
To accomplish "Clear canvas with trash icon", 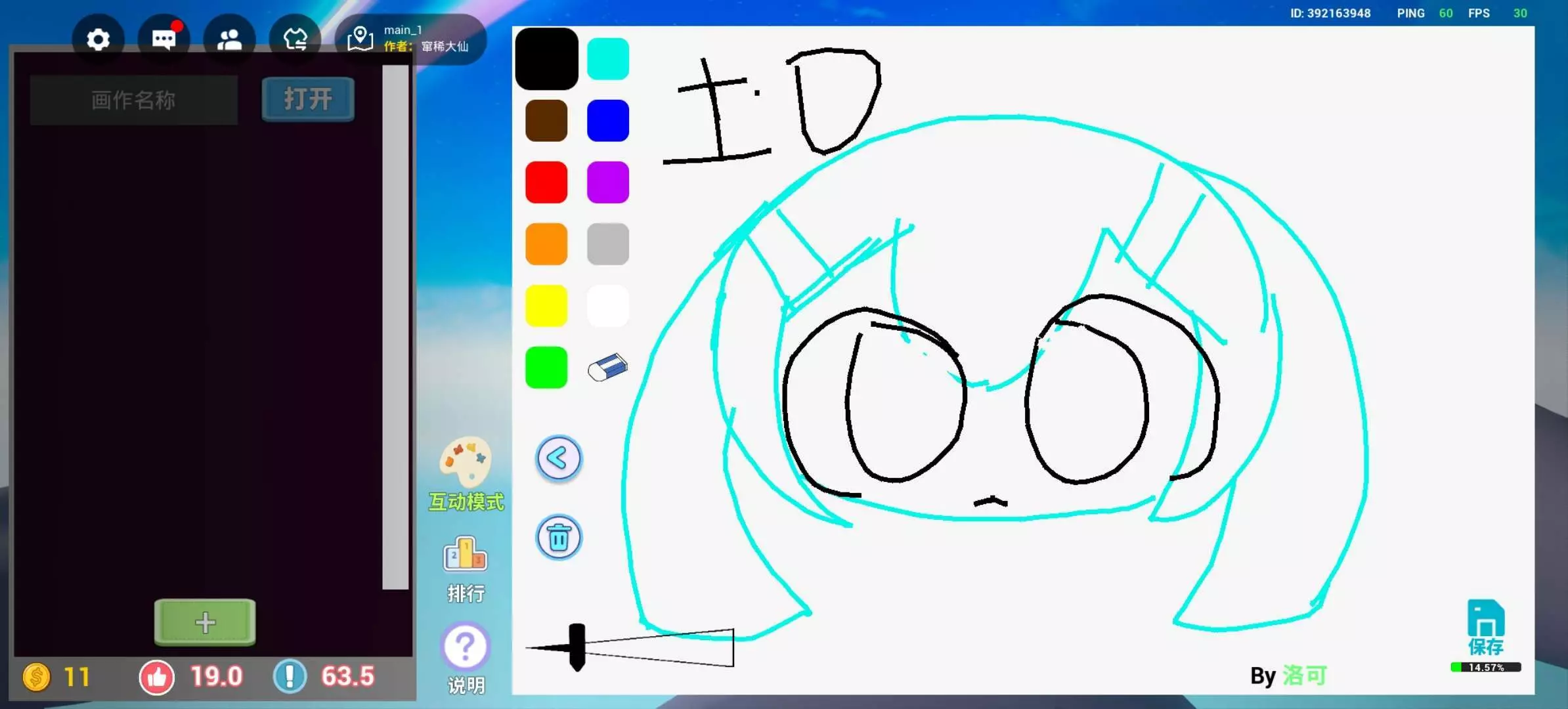I will (559, 538).
